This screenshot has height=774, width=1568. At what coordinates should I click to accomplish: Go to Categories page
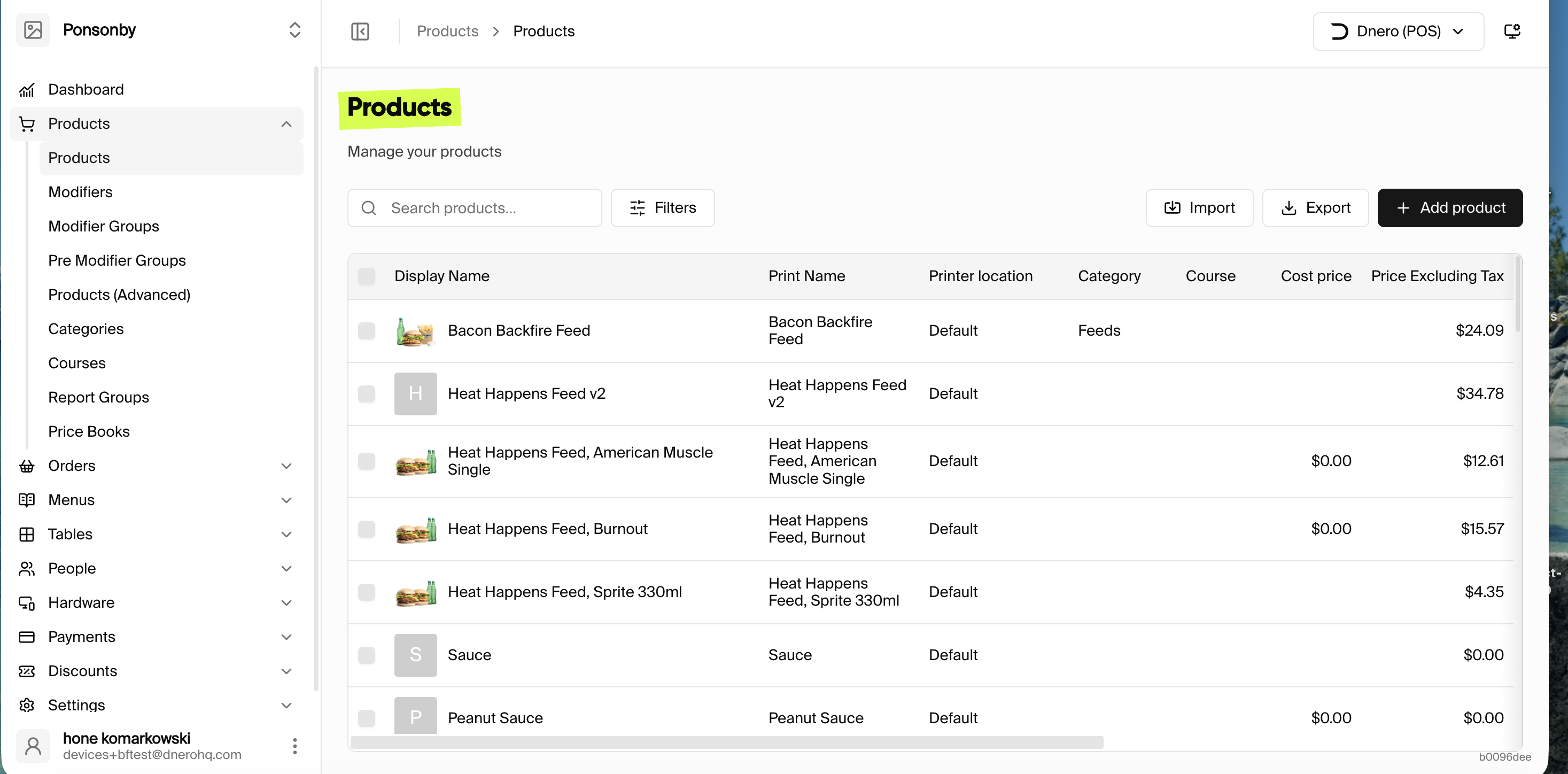(86, 329)
